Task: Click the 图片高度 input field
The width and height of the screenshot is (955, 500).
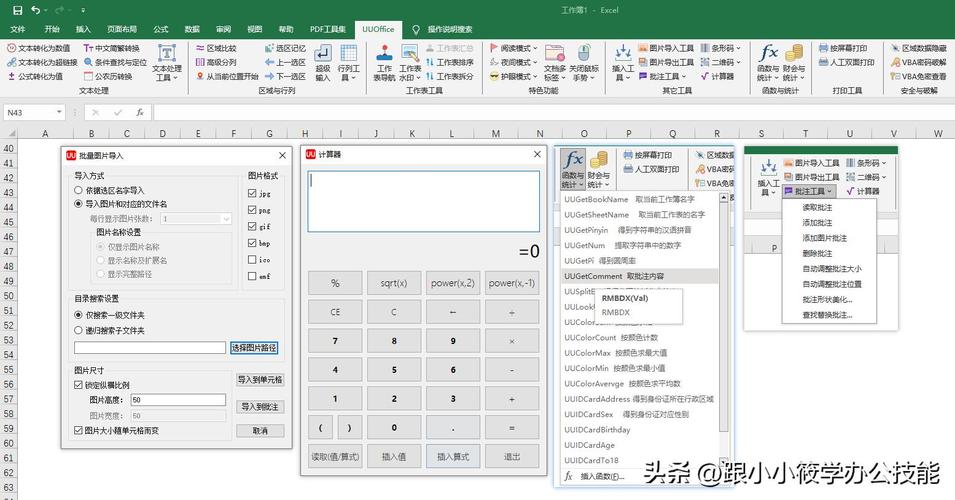Action: coord(178,400)
